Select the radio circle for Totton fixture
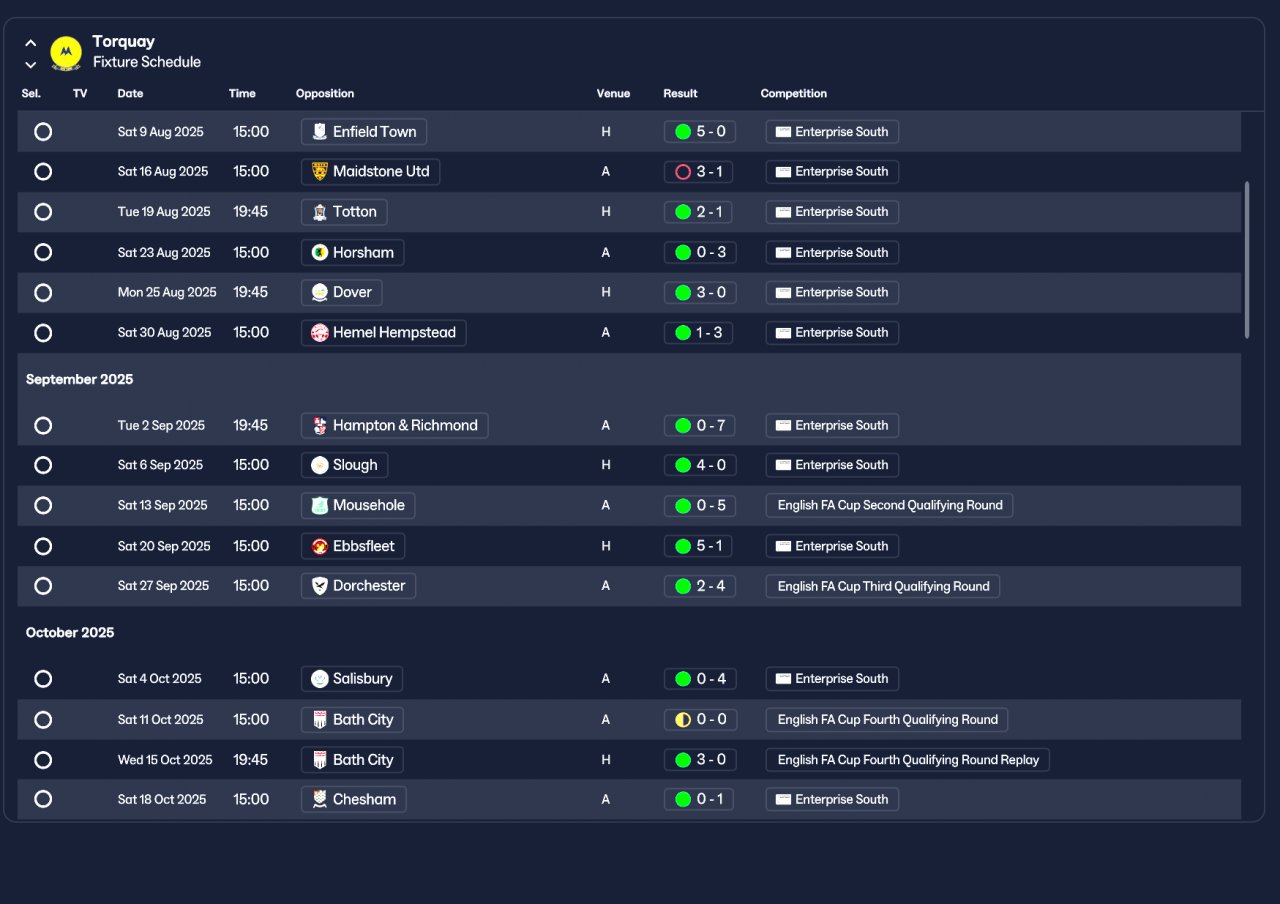 click(43, 212)
